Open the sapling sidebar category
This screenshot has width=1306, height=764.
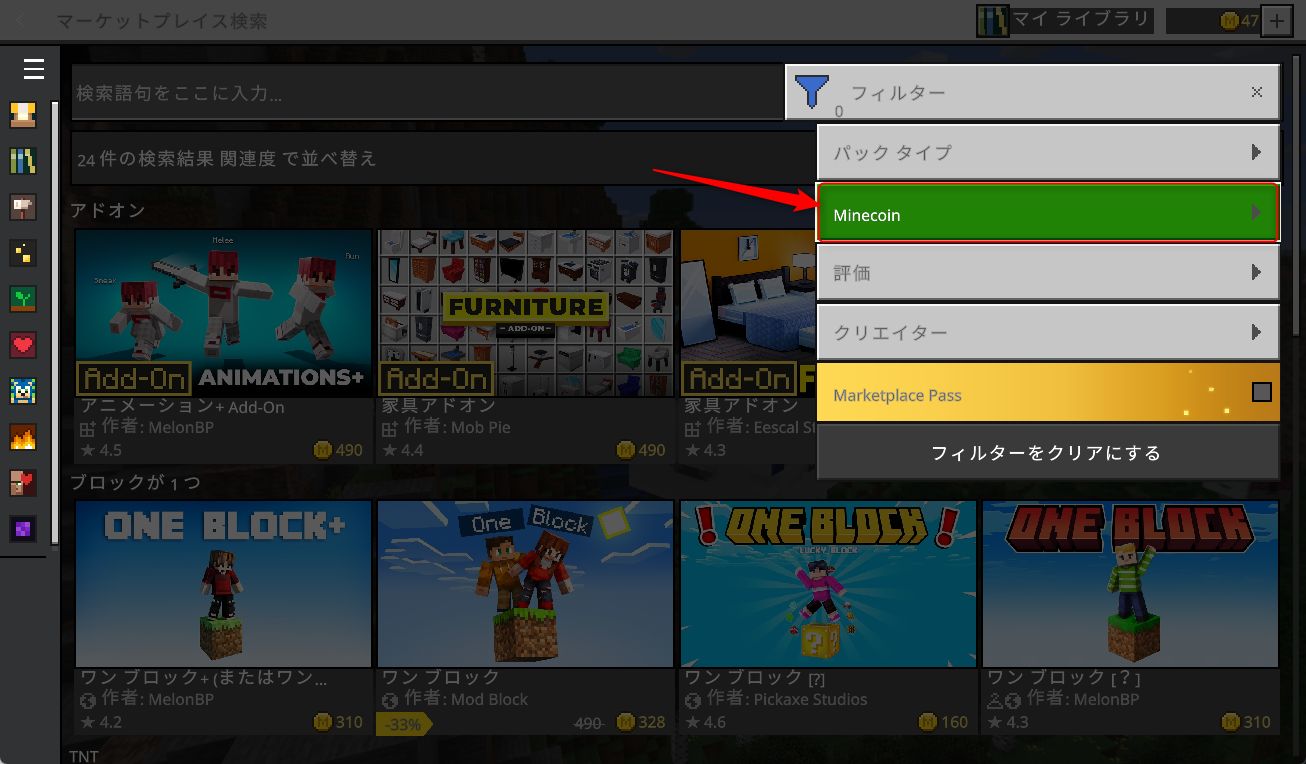click(x=23, y=299)
